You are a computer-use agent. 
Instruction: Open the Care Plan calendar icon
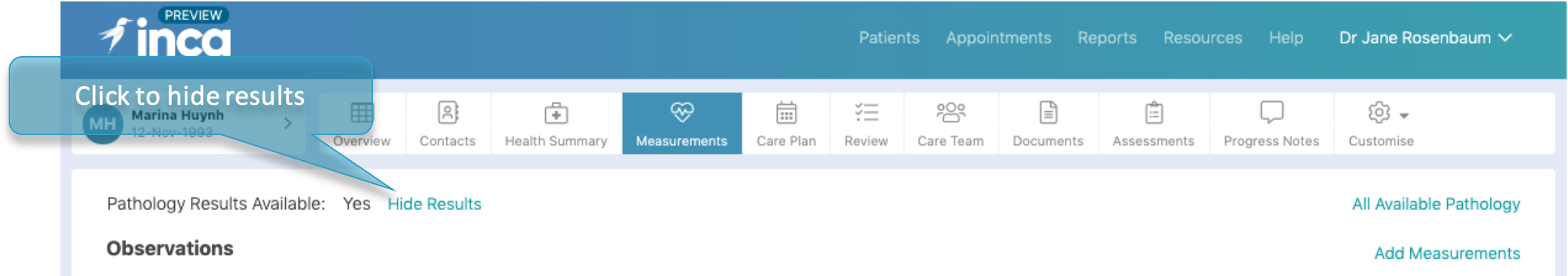(786, 113)
